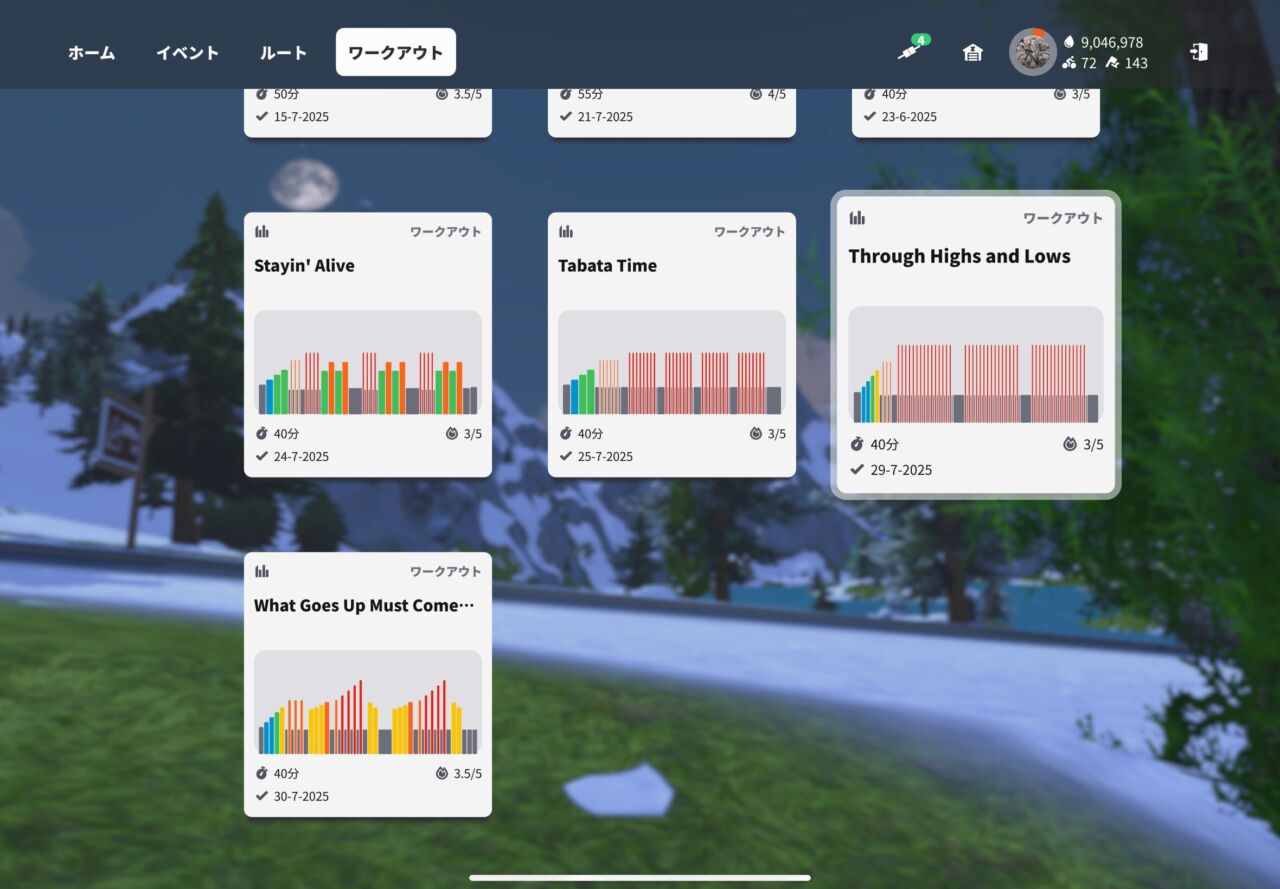This screenshot has width=1280, height=889.
Task: Click stopwatch icon on Tabata Time card
Action: [x=566, y=434]
